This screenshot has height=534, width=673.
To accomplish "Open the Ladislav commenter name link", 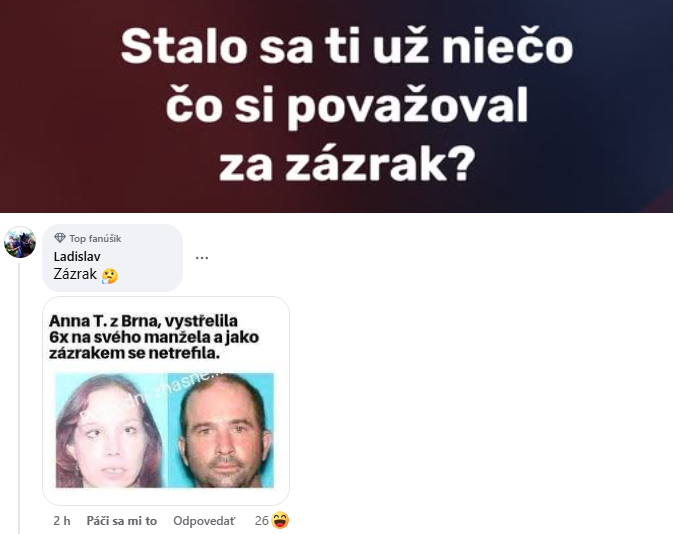I will [77, 256].
